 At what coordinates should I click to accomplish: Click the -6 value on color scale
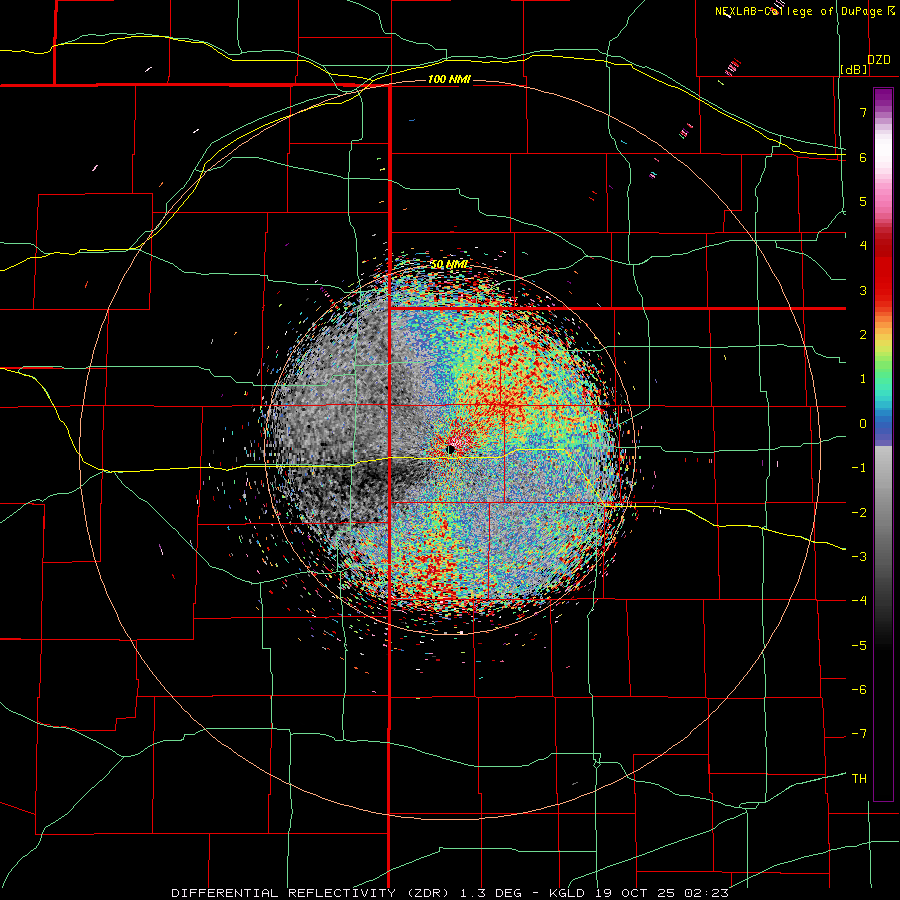click(859, 690)
